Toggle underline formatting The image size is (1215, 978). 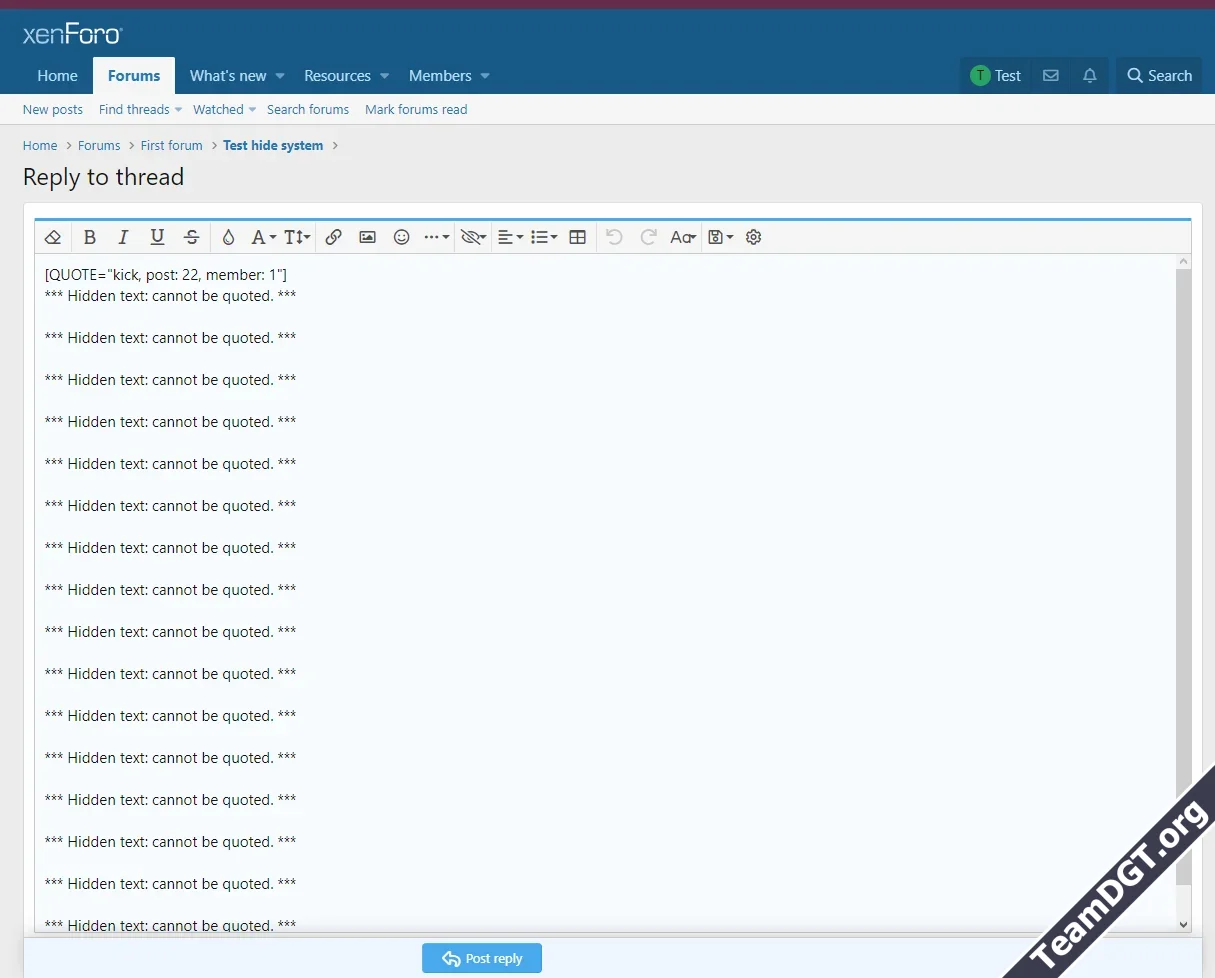pos(157,237)
